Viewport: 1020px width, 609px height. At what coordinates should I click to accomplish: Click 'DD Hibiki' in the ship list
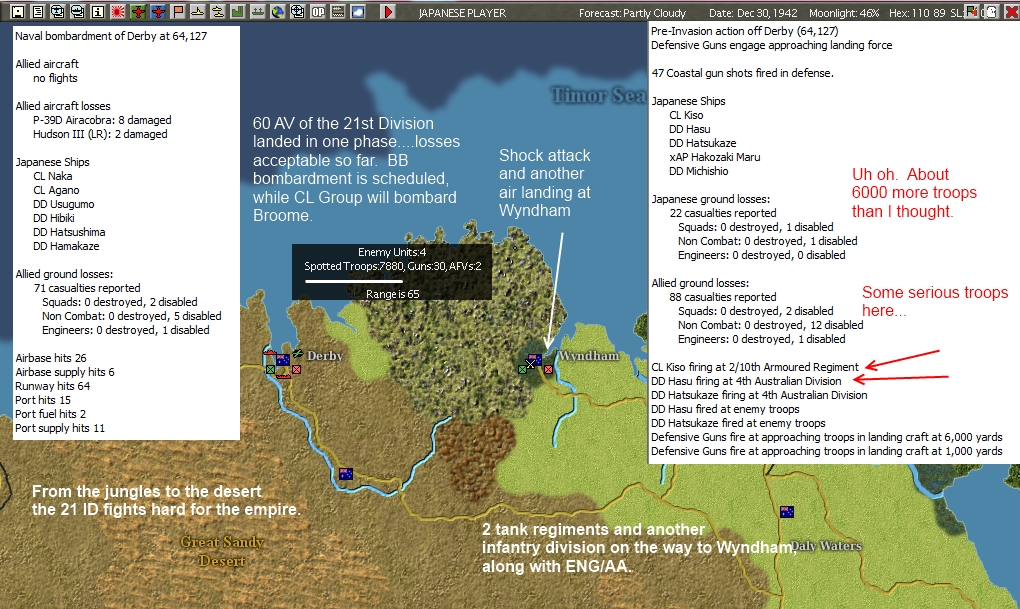[54, 219]
